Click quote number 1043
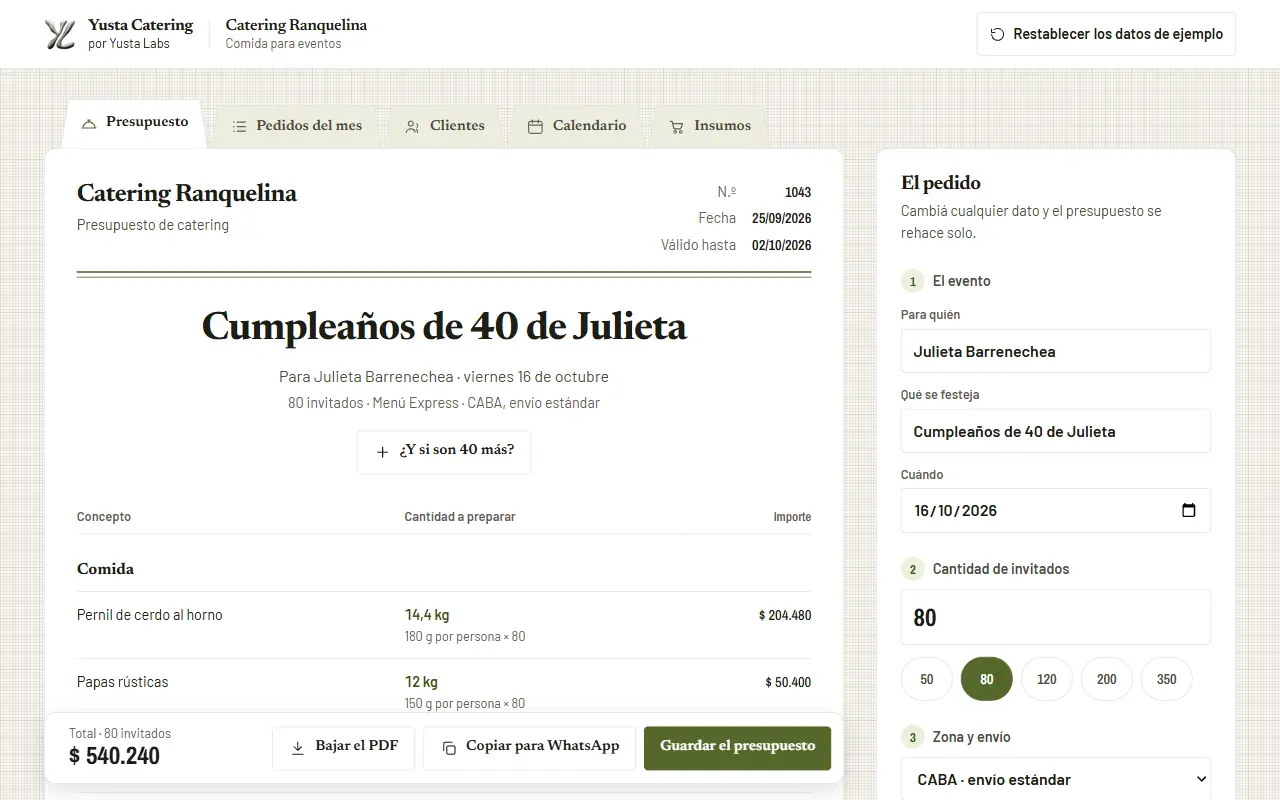The height and width of the screenshot is (800, 1280). (798, 192)
